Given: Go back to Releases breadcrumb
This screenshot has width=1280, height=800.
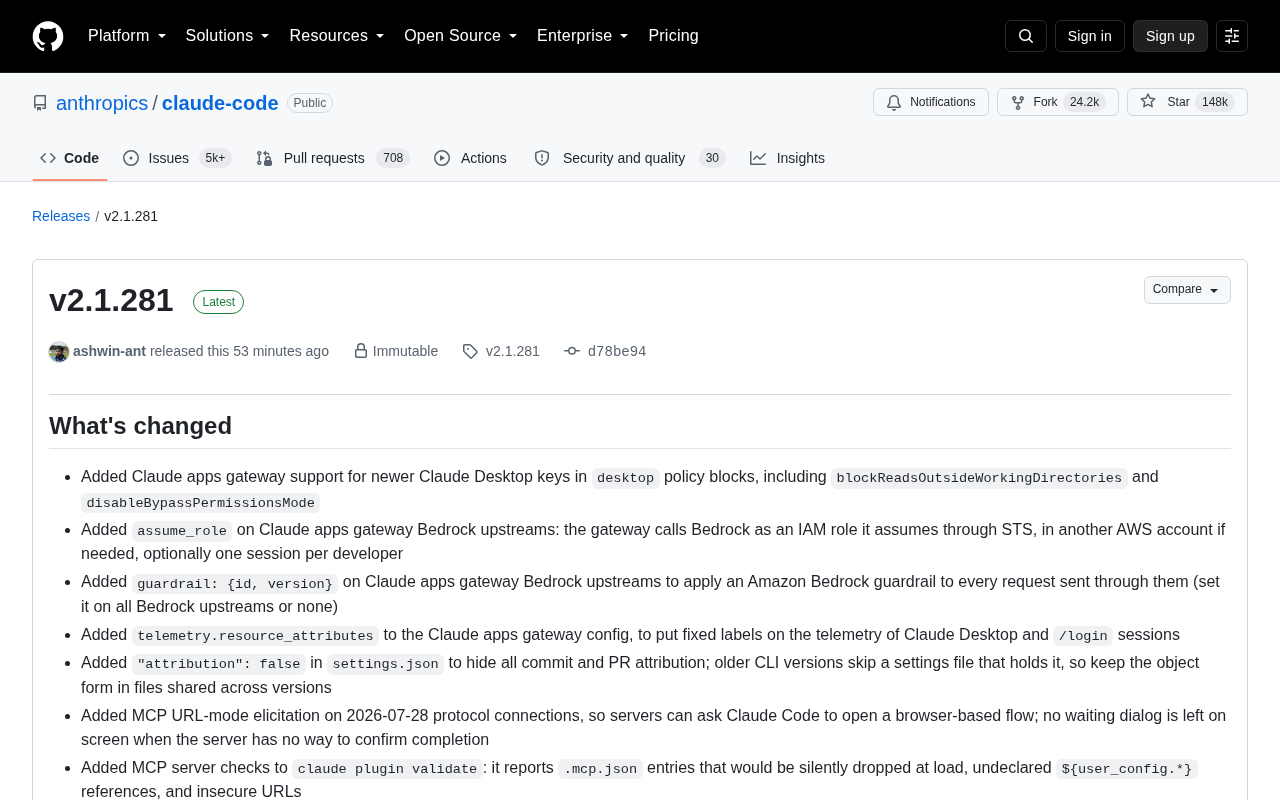Looking at the screenshot, I should [x=61, y=216].
